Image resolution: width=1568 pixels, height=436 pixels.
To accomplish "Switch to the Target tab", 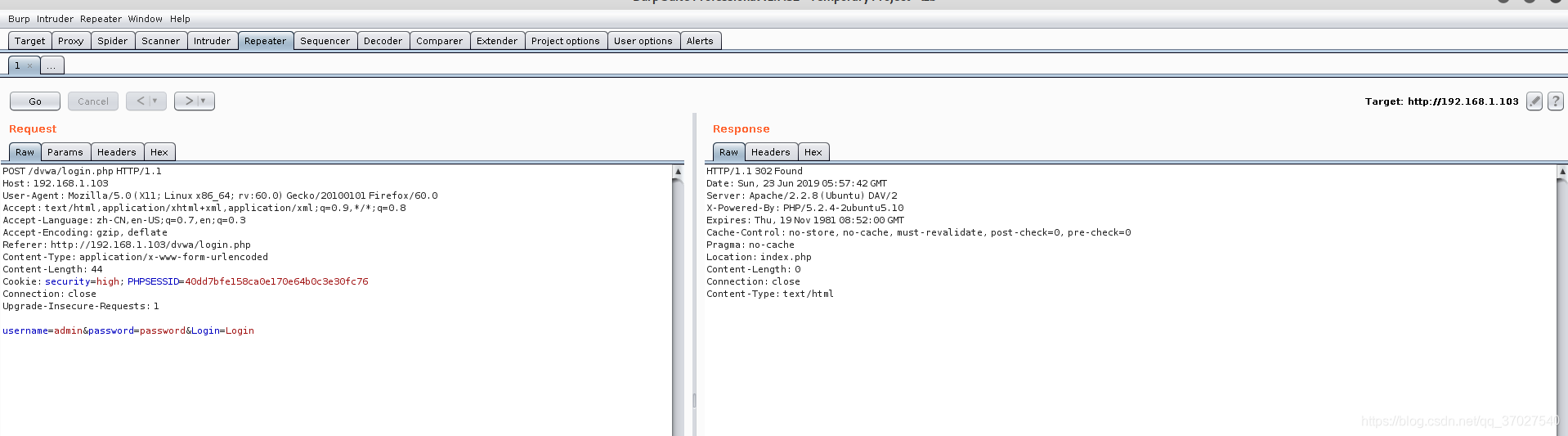I will click(30, 41).
